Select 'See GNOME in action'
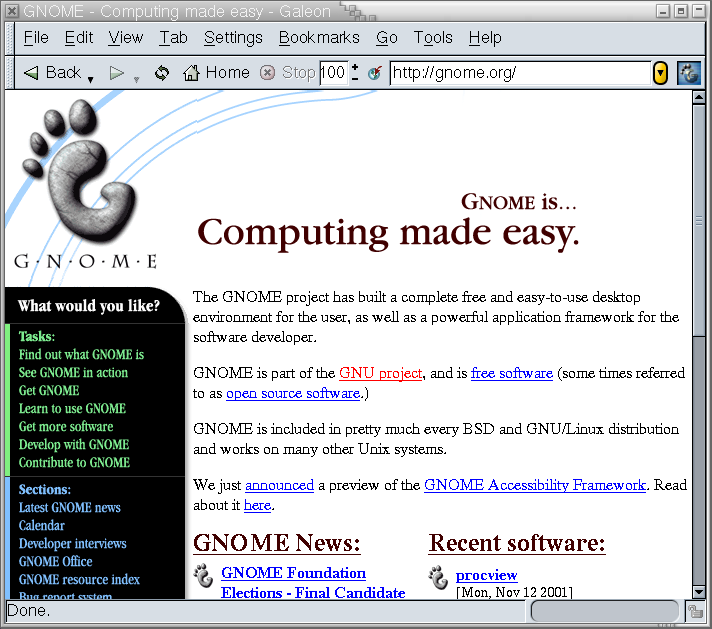Screen dimensions: 712x629 (73, 373)
